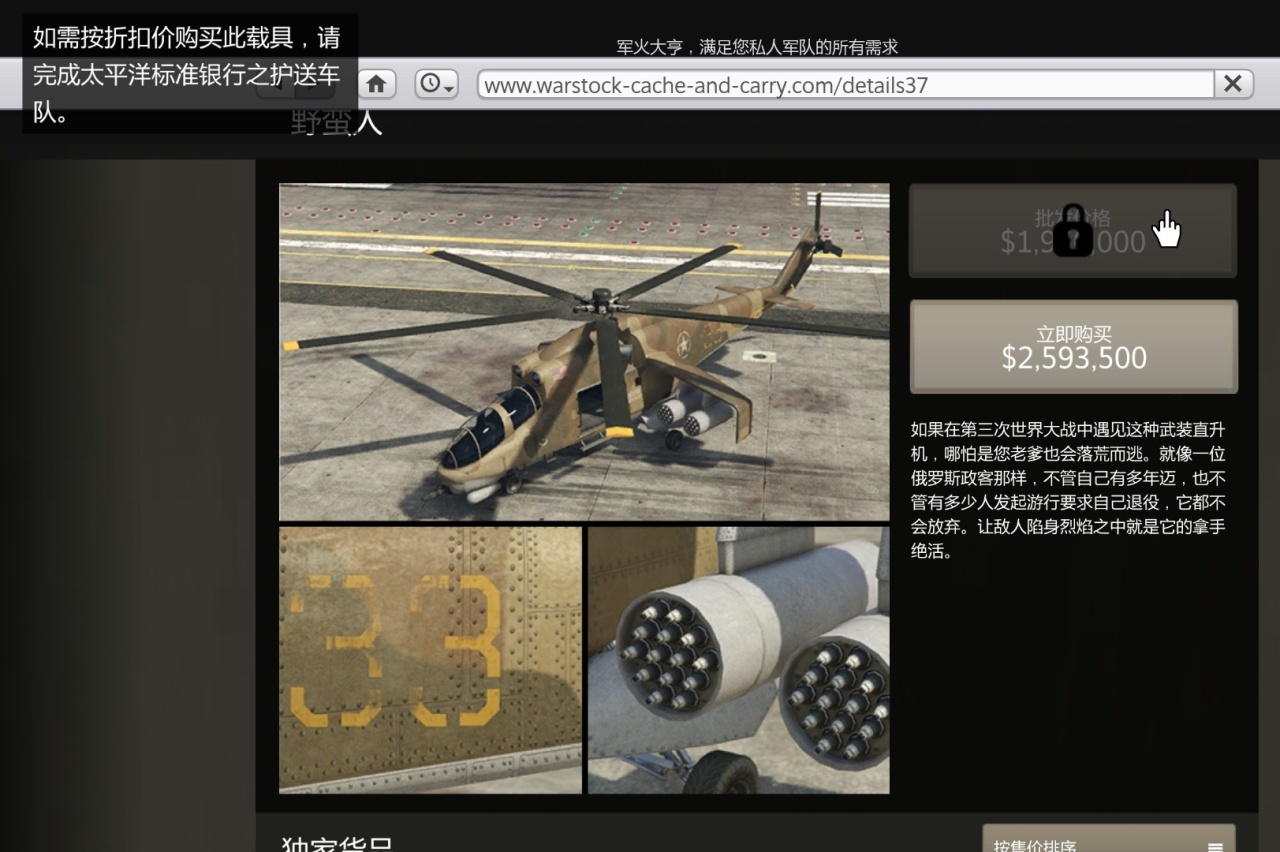View the large helicopter preview image

point(584,352)
